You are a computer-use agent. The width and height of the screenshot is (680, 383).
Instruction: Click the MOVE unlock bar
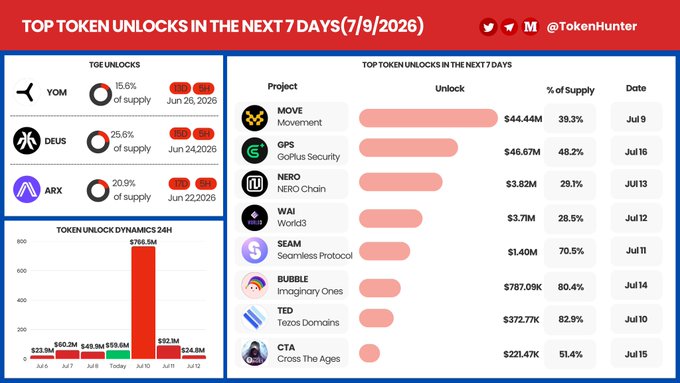coord(428,118)
